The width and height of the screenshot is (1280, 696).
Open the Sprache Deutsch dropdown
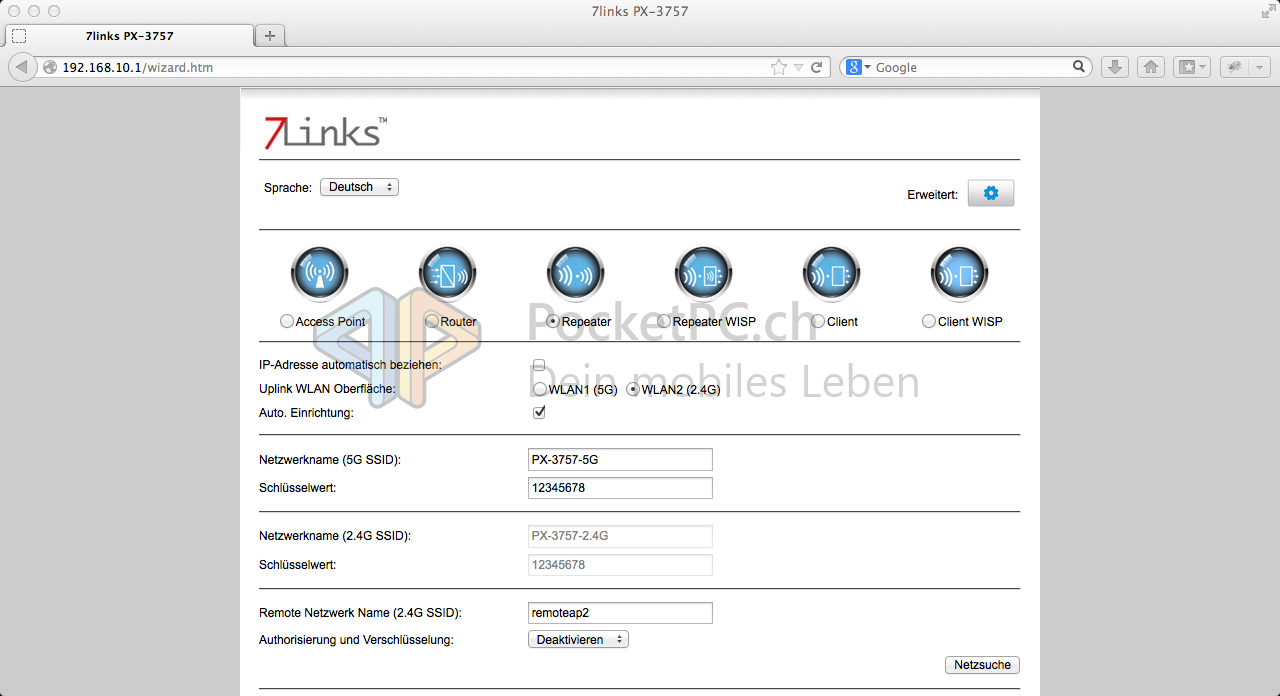tap(359, 187)
